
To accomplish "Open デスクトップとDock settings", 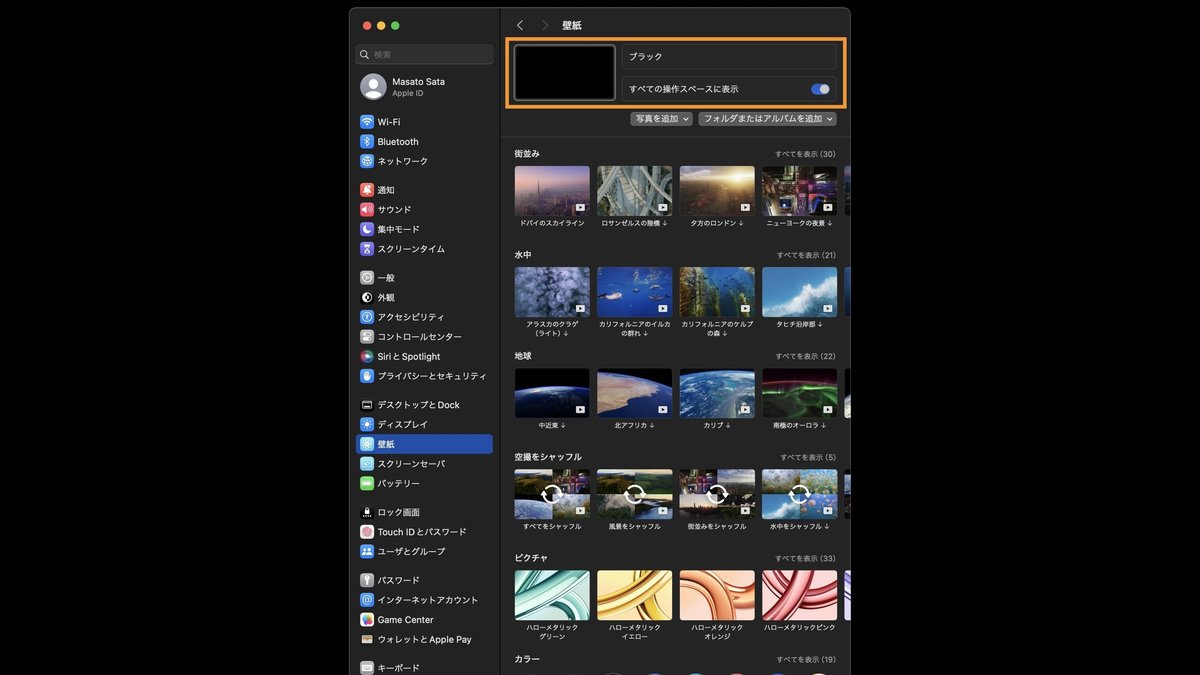I will tap(409, 404).
